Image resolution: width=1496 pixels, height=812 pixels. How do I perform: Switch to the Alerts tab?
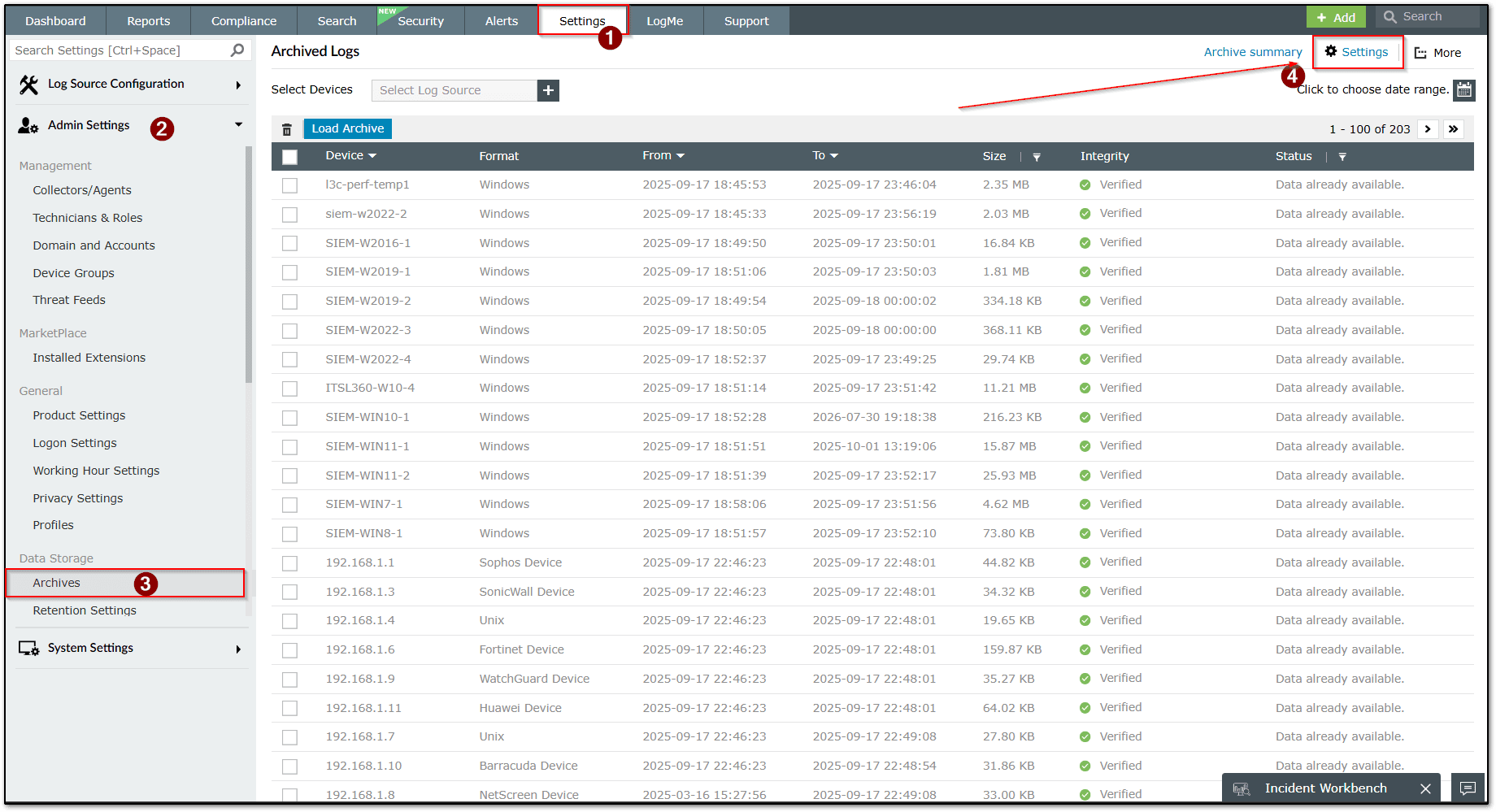(501, 21)
